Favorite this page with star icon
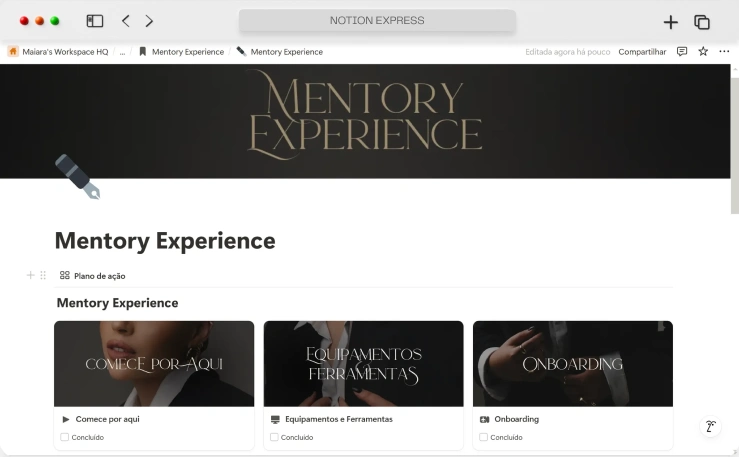739x457 pixels. click(x=703, y=52)
